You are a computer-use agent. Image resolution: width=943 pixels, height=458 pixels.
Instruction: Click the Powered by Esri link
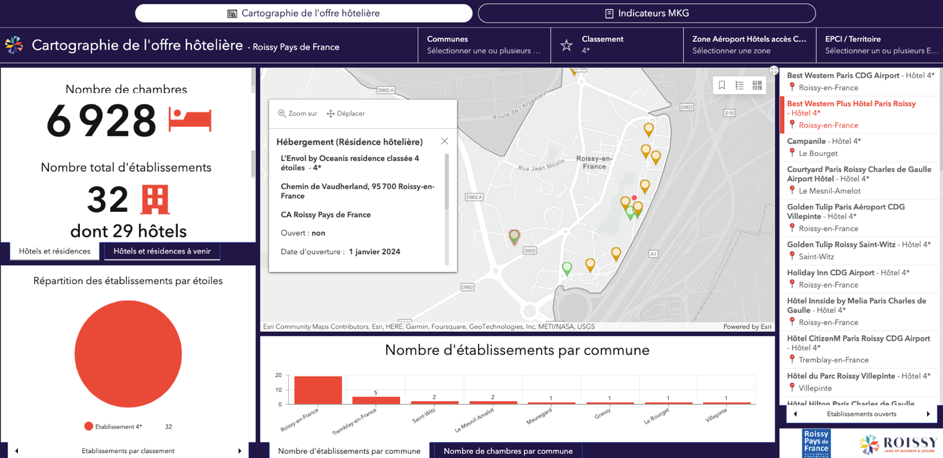pyautogui.click(x=748, y=327)
